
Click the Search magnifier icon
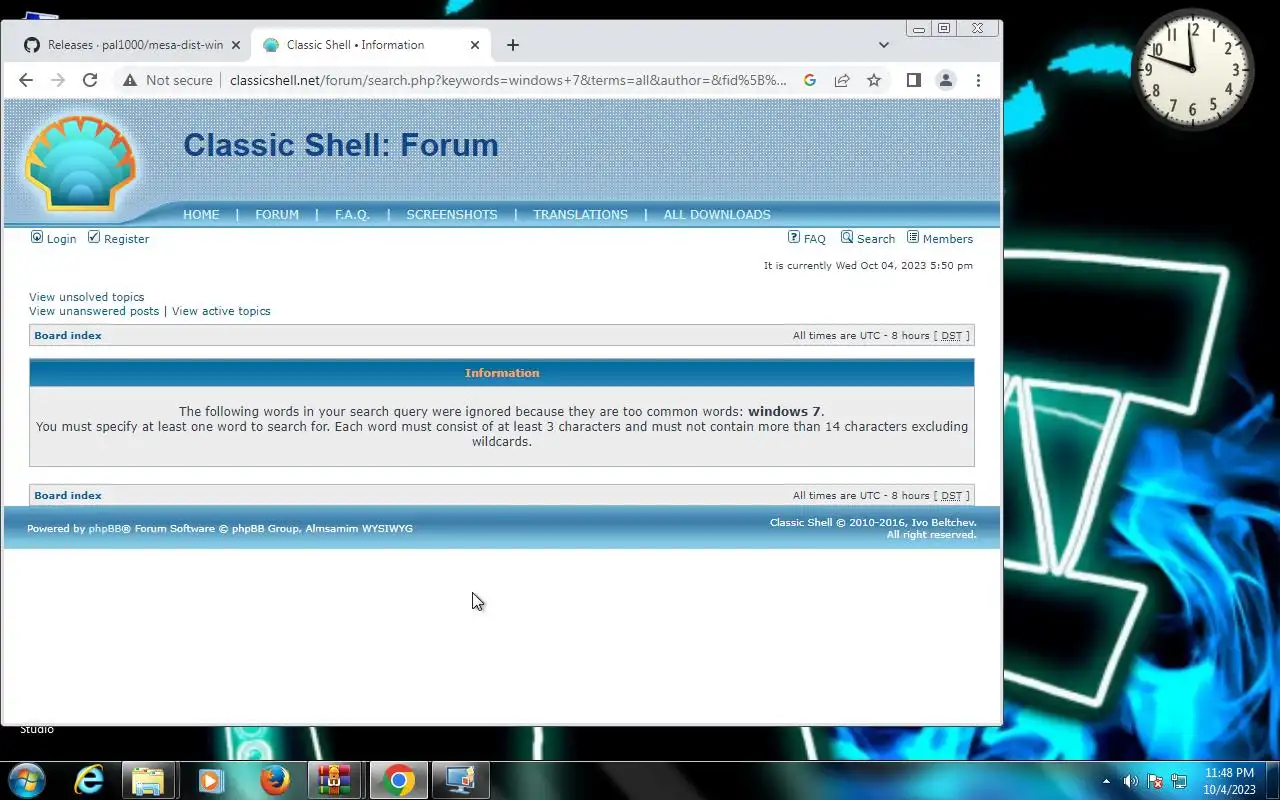(847, 237)
